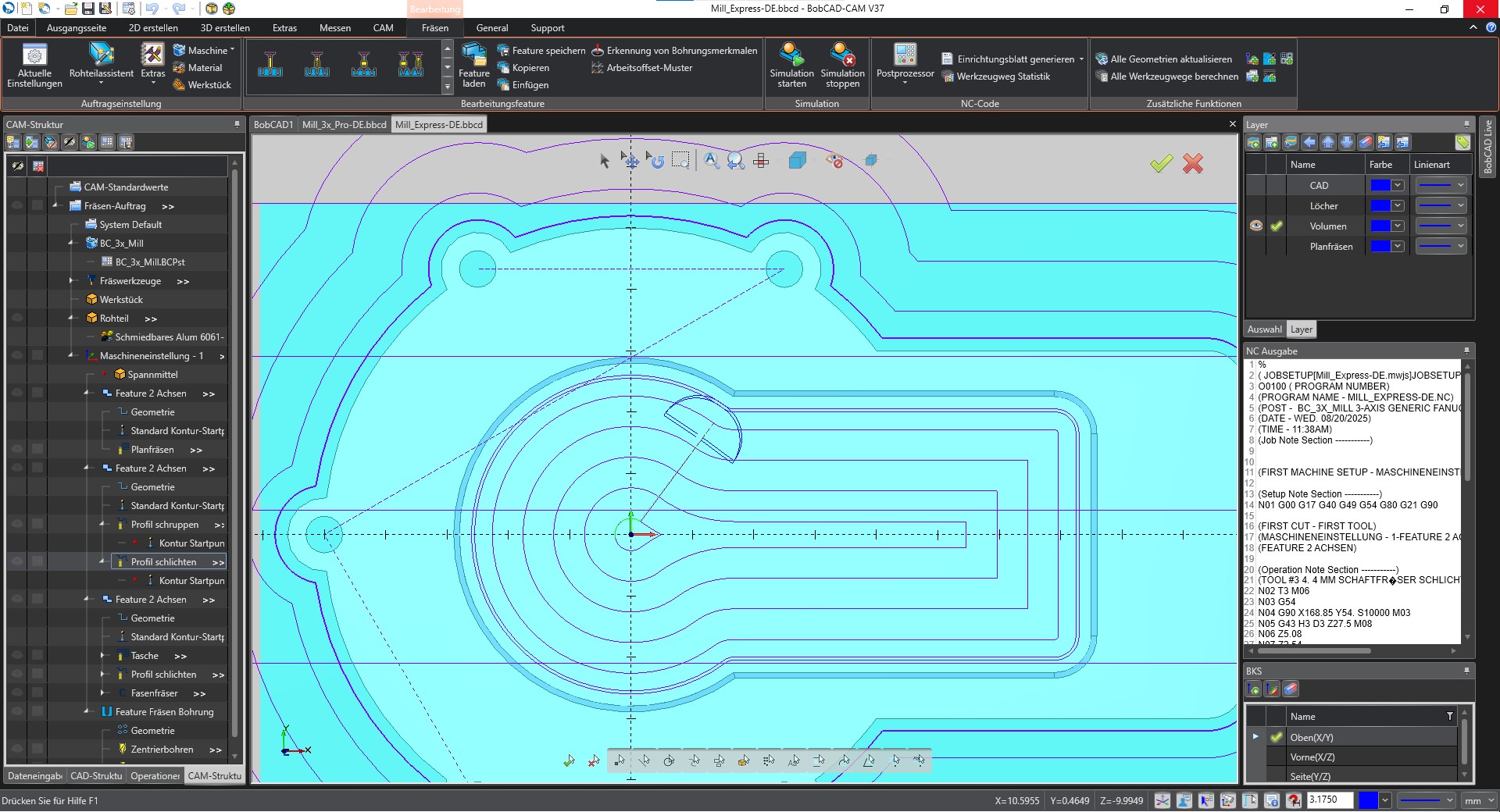Select Profil schlichten operation in tree
1500x812 pixels.
[x=163, y=562]
